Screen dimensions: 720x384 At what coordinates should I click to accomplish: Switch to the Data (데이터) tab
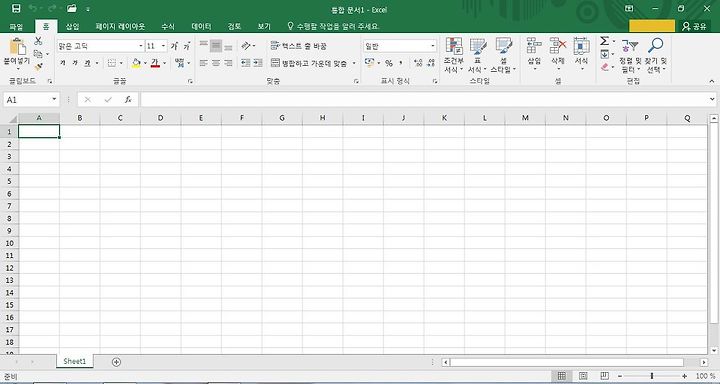point(201,27)
